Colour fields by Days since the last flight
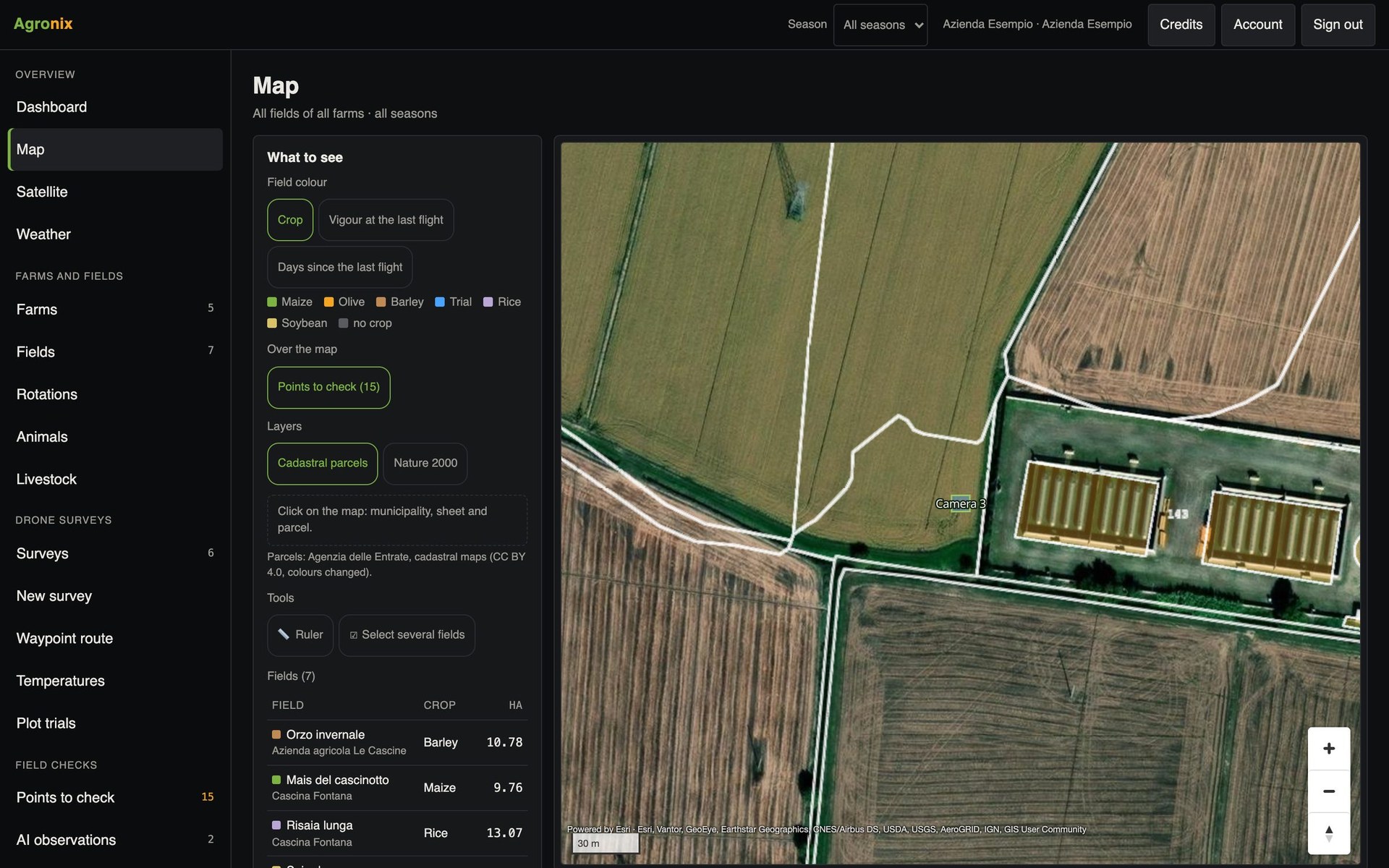This screenshot has width=1389, height=868. pyautogui.click(x=340, y=267)
